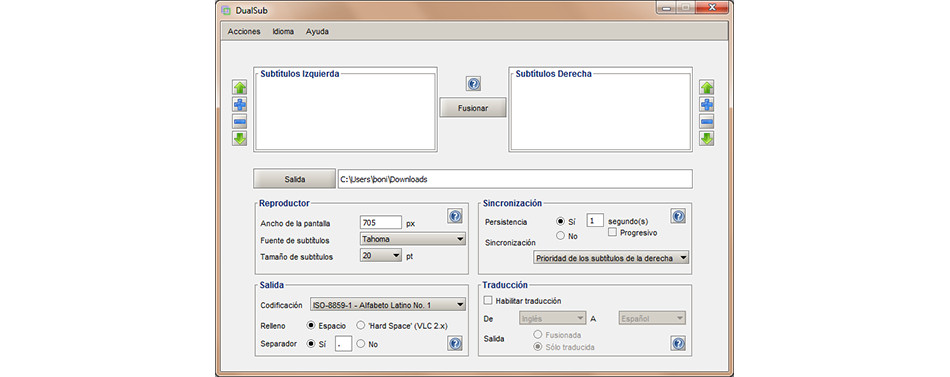Select Relleno Espacio radio option

point(311,325)
